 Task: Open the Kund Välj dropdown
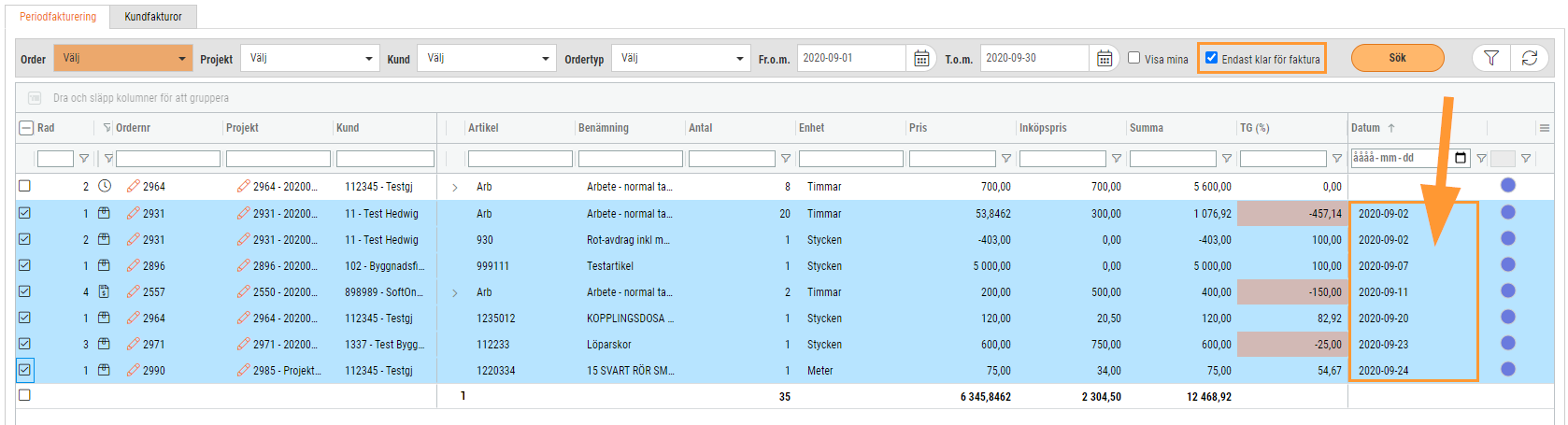point(487,58)
